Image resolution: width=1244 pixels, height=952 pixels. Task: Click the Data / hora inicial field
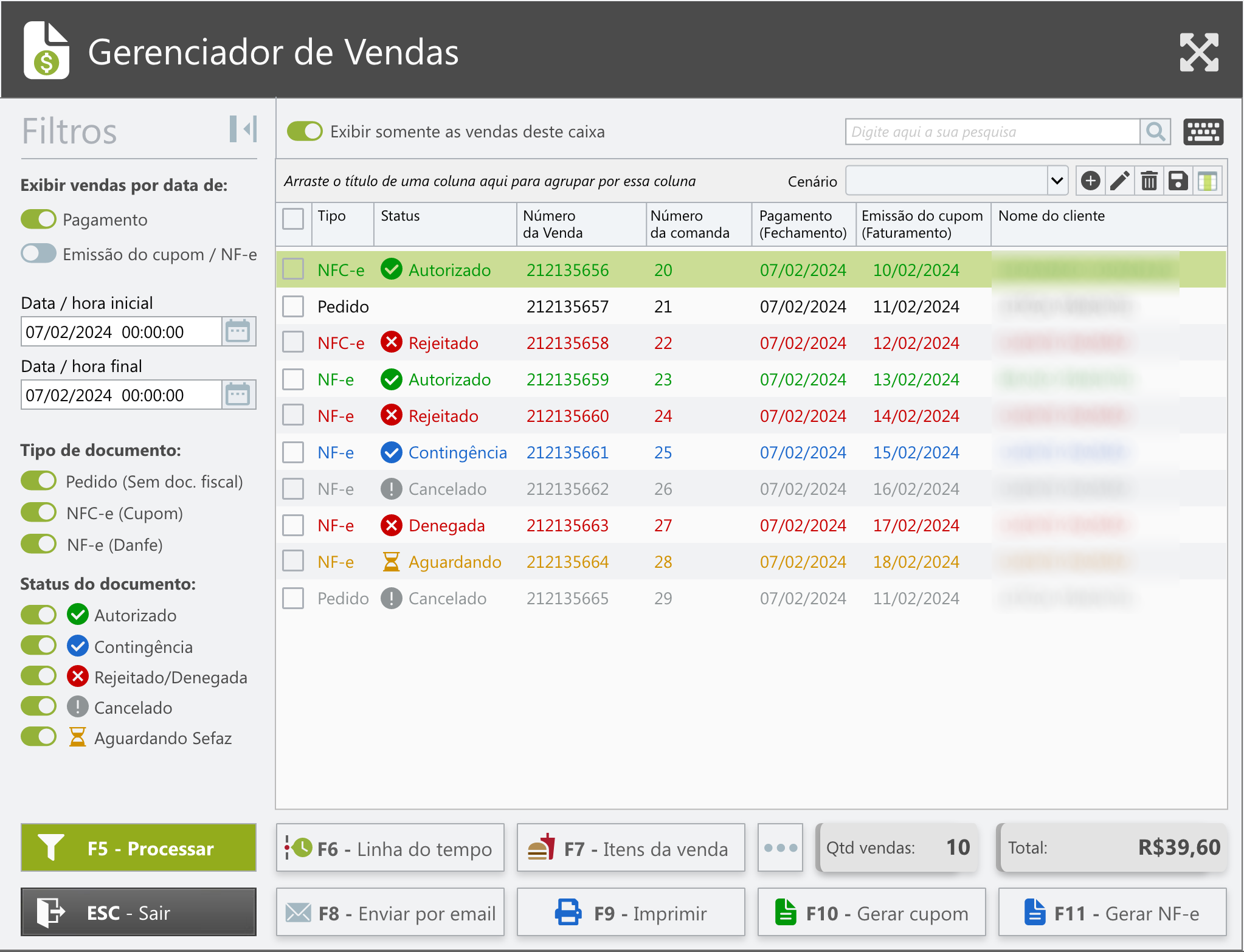[x=122, y=332]
